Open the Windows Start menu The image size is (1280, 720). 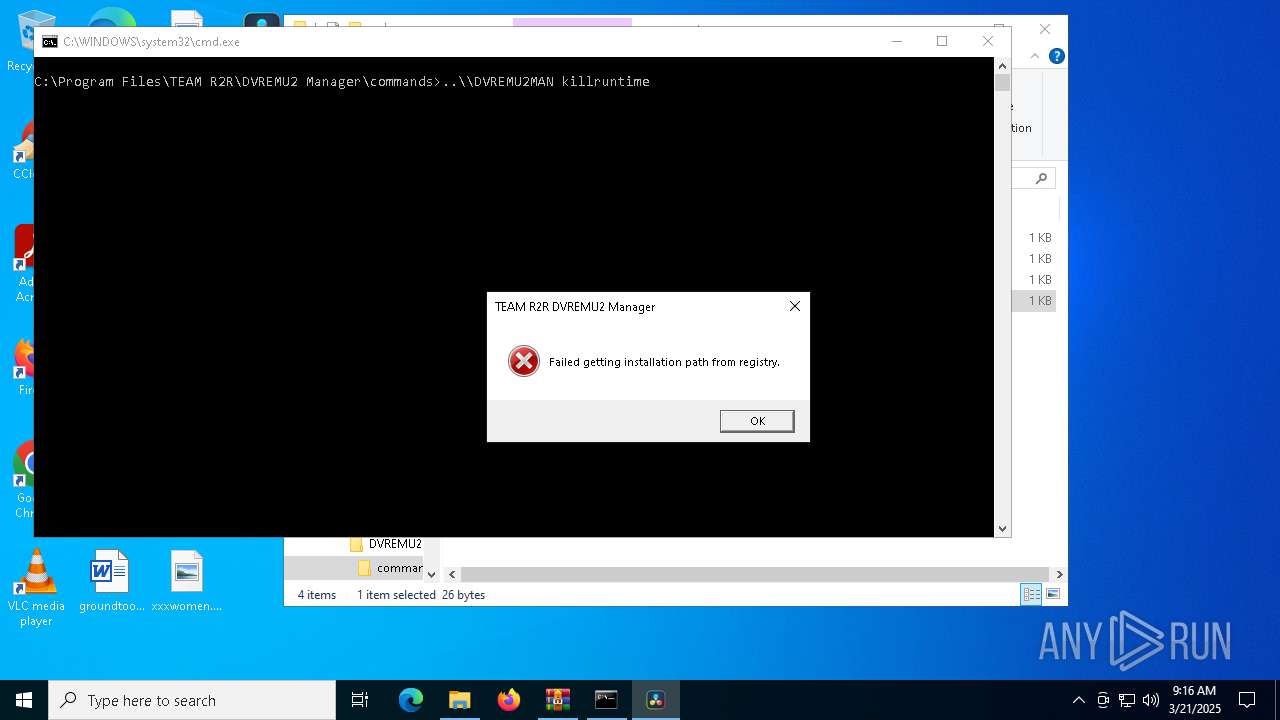pyautogui.click(x=24, y=700)
